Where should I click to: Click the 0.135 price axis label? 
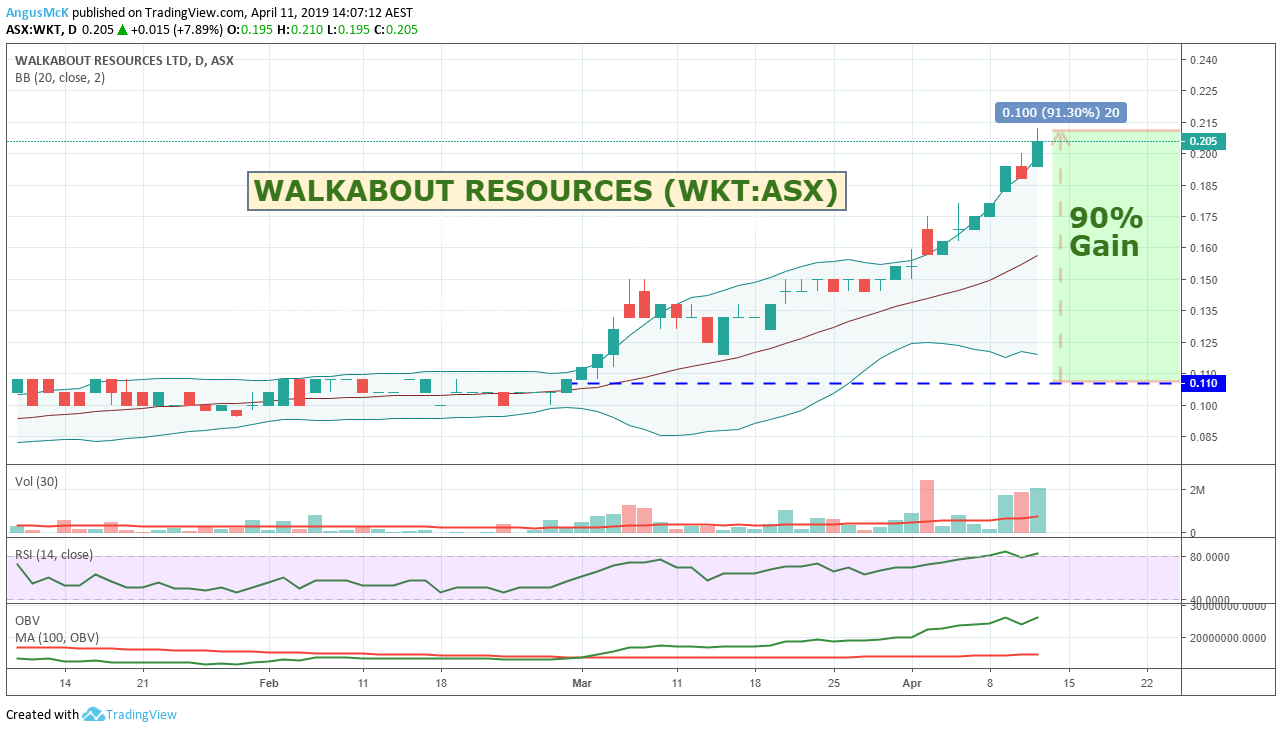point(1203,311)
